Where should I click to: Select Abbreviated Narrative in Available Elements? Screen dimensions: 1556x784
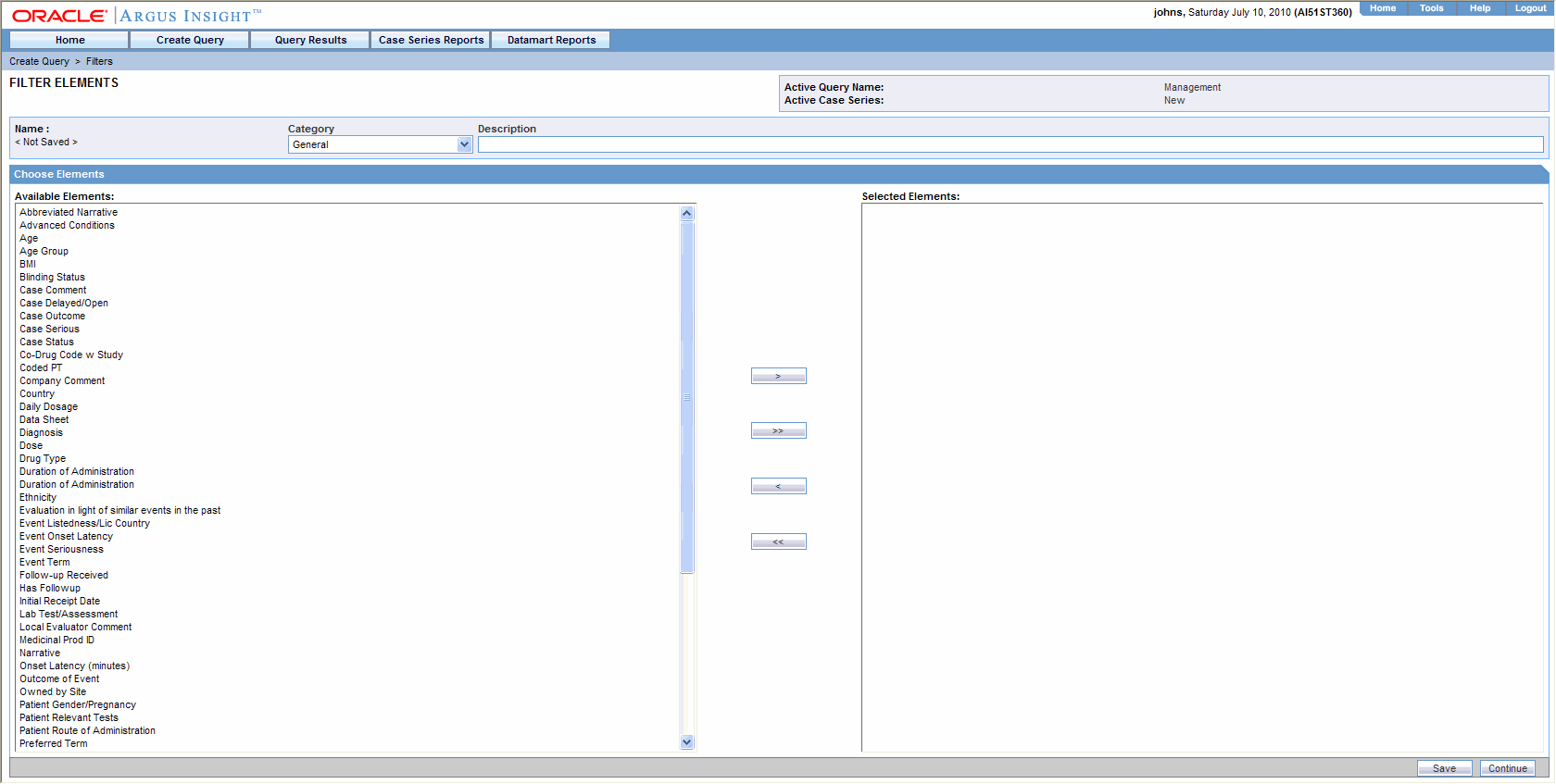click(x=69, y=212)
